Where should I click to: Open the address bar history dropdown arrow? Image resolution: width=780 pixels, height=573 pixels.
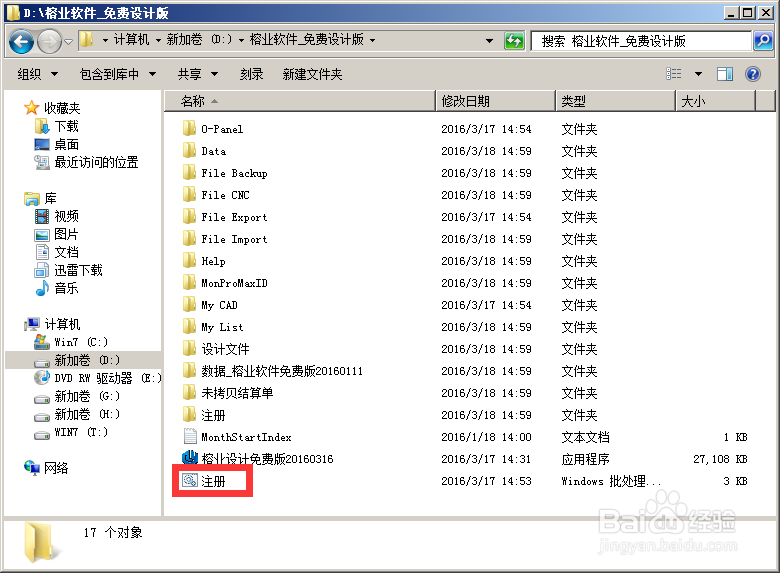[x=489, y=41]
